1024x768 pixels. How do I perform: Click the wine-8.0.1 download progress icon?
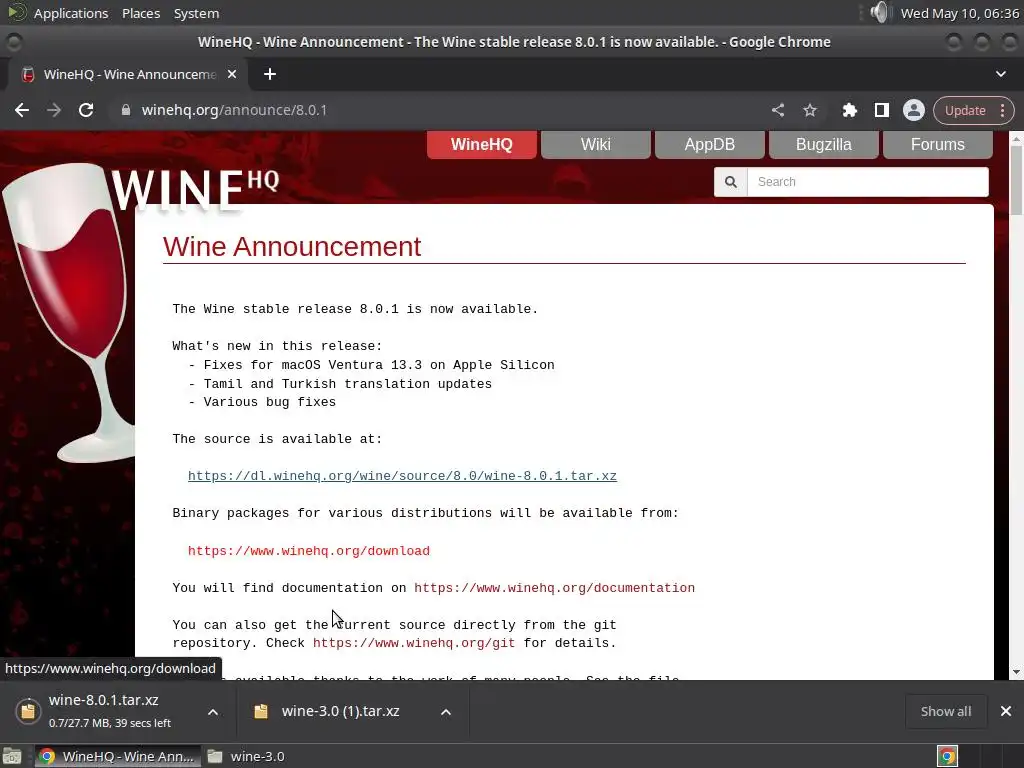pos(28,711)
